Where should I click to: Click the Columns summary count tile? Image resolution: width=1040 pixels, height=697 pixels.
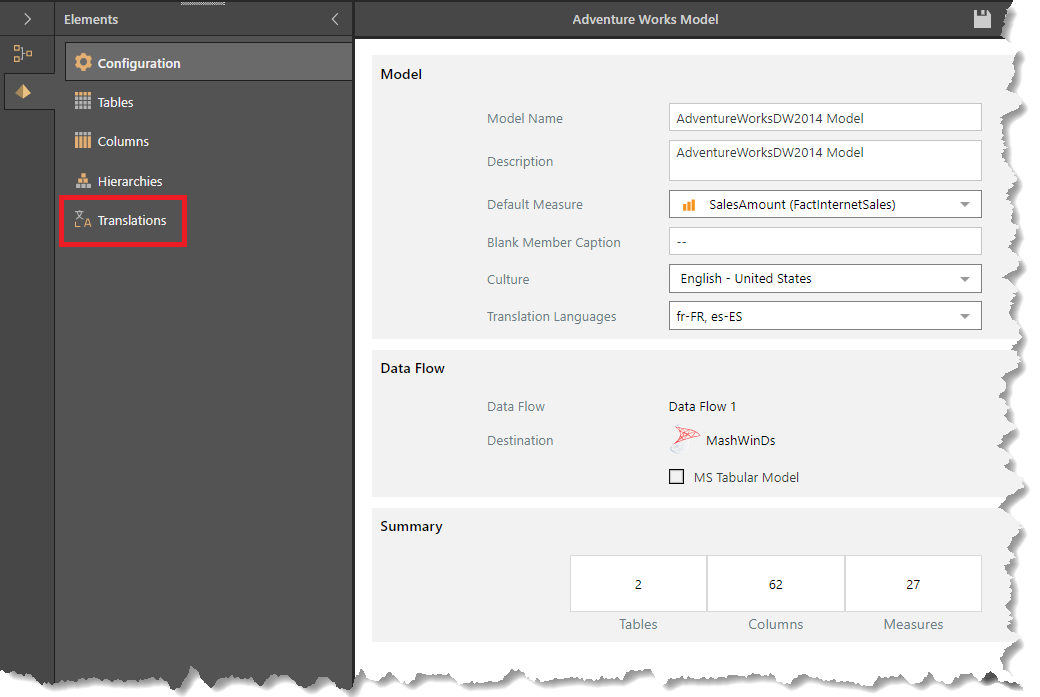[776, 584]
